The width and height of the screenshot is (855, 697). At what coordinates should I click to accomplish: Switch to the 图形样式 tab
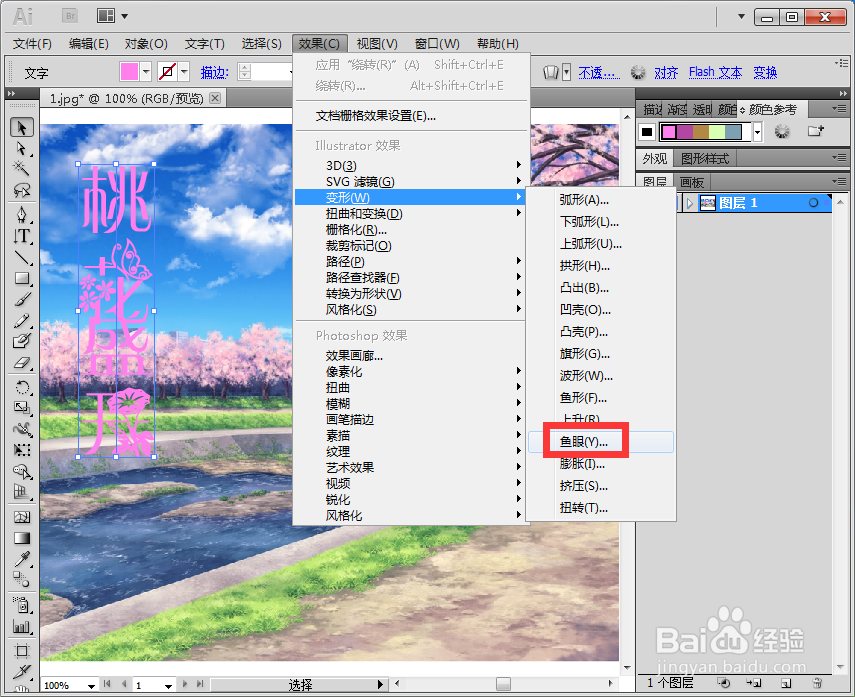(705, 159)
